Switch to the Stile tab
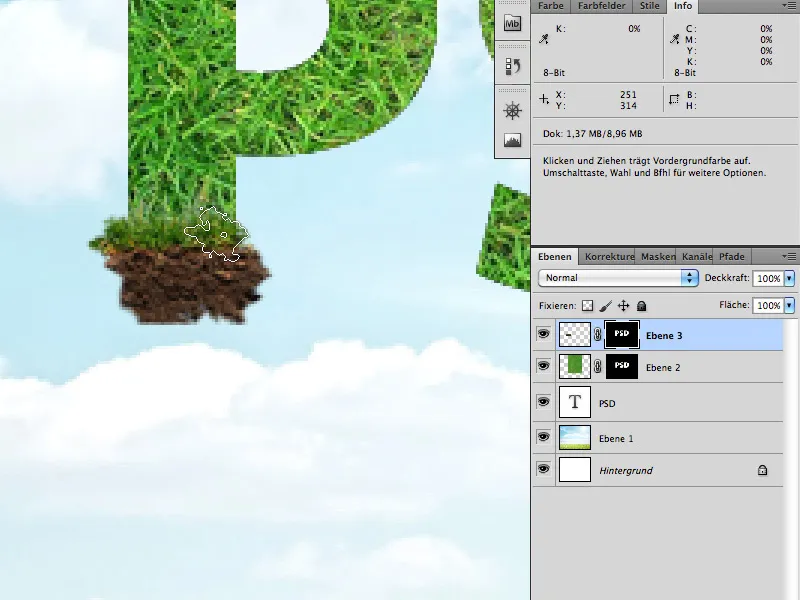Image resolution: width=800 pixels, height=600 pixels. (649, 6)
